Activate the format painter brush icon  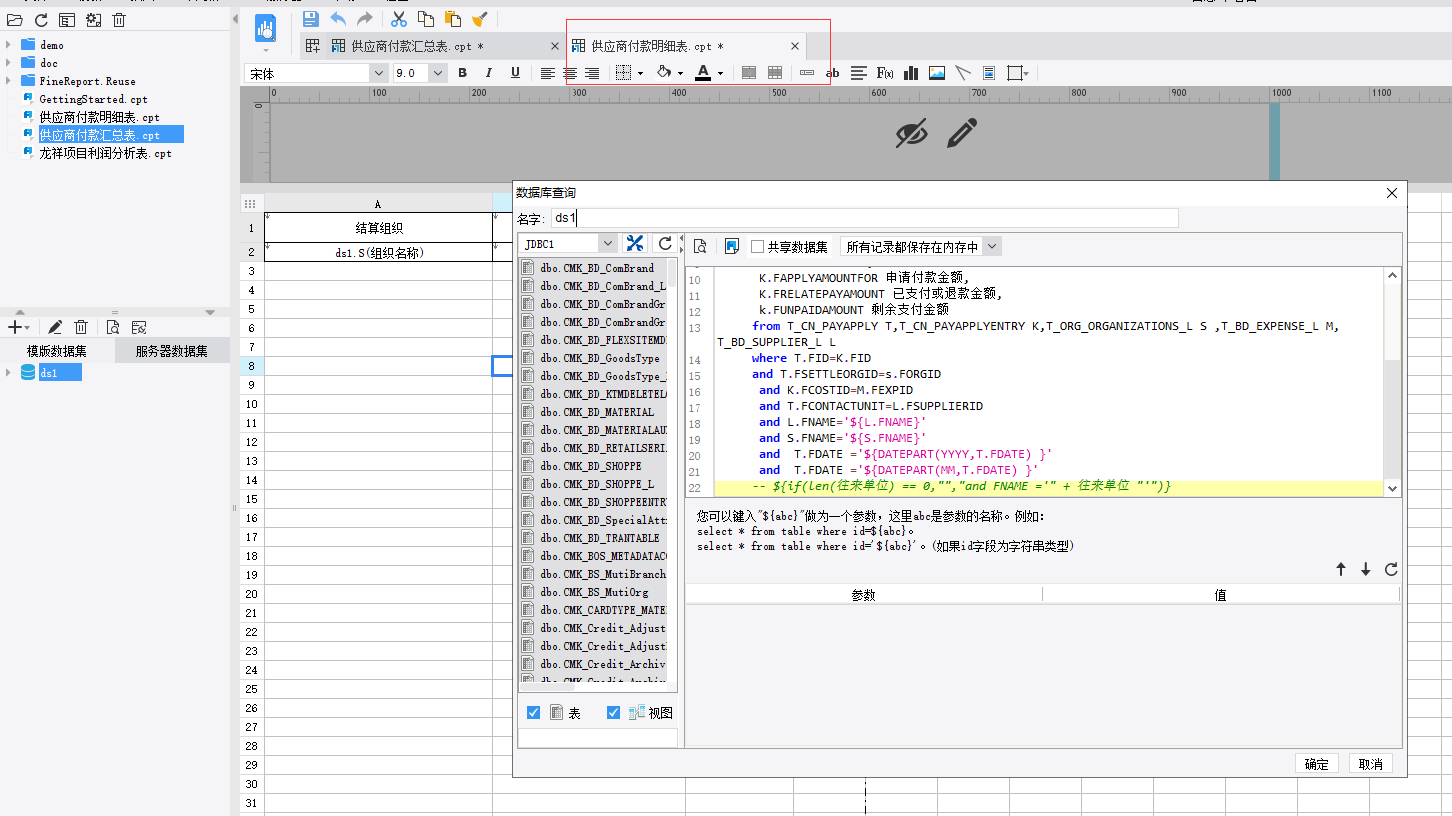(480, 19)
